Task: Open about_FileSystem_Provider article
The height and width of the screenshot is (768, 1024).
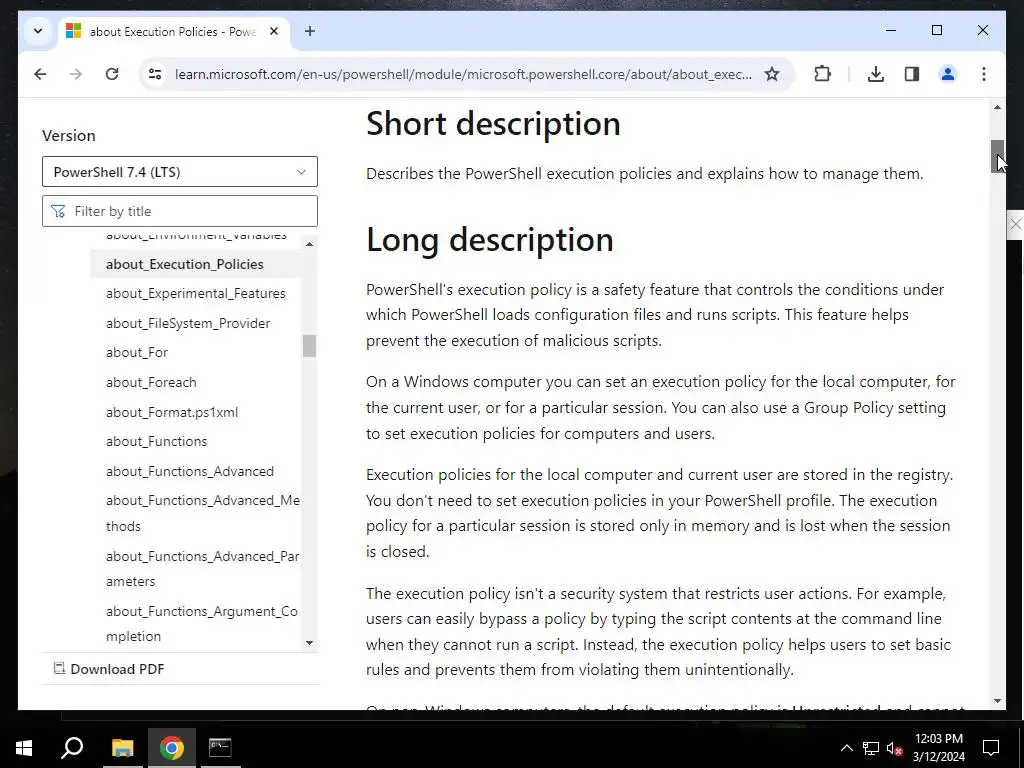Action: [x=188, y=323]
